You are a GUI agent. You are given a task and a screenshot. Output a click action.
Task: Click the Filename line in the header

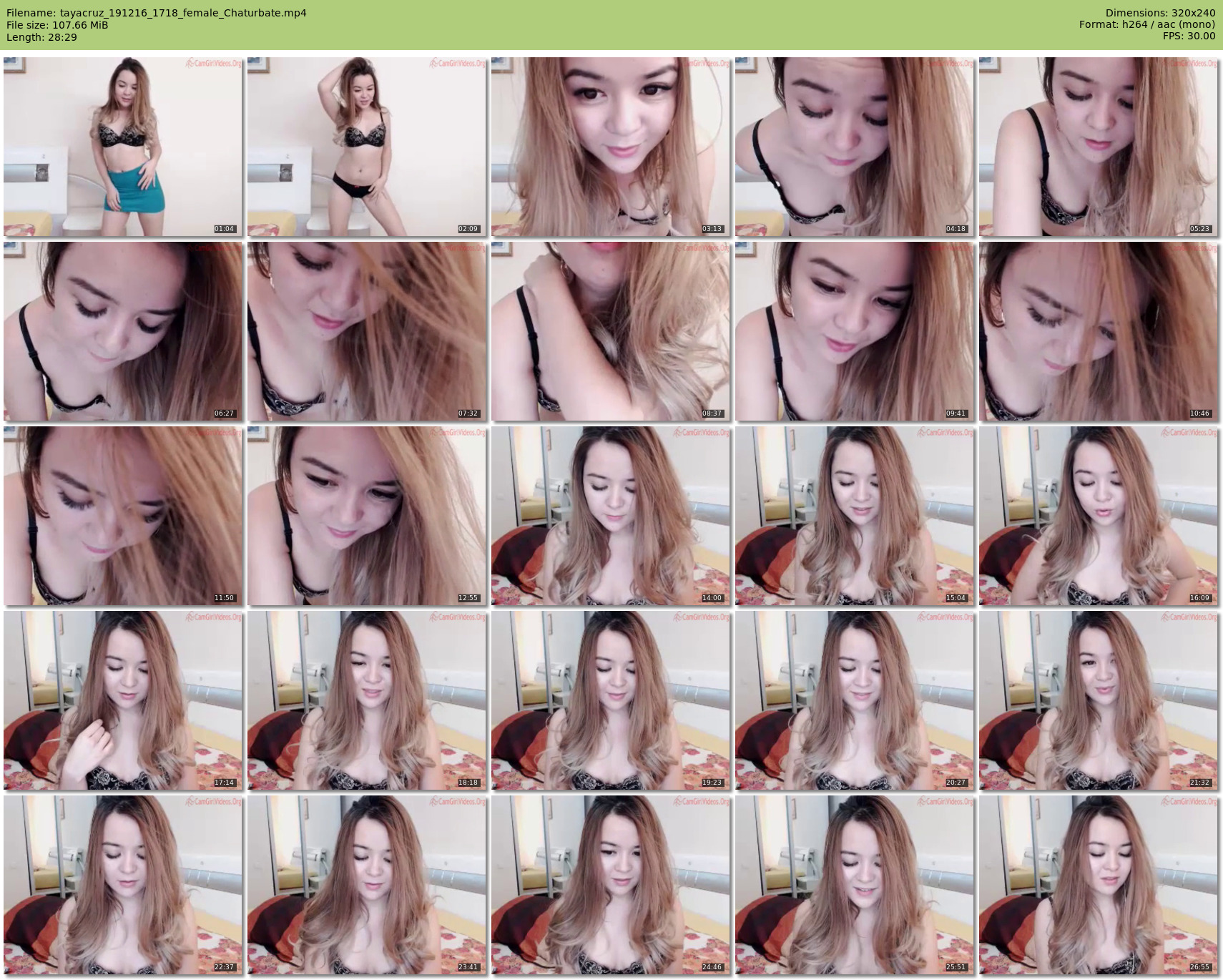pyautogui.click(x=157, y=13)
